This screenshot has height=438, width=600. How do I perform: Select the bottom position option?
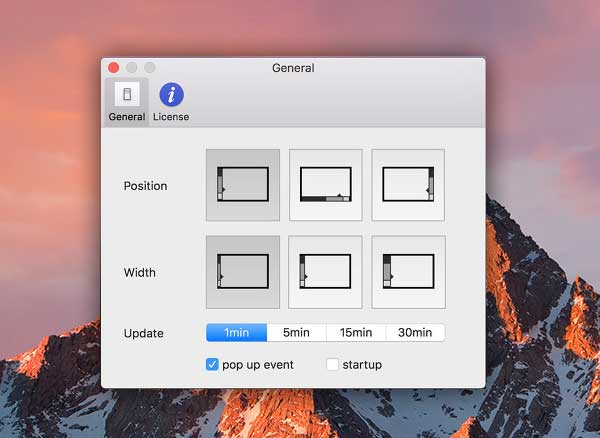(x=326, y=185)
